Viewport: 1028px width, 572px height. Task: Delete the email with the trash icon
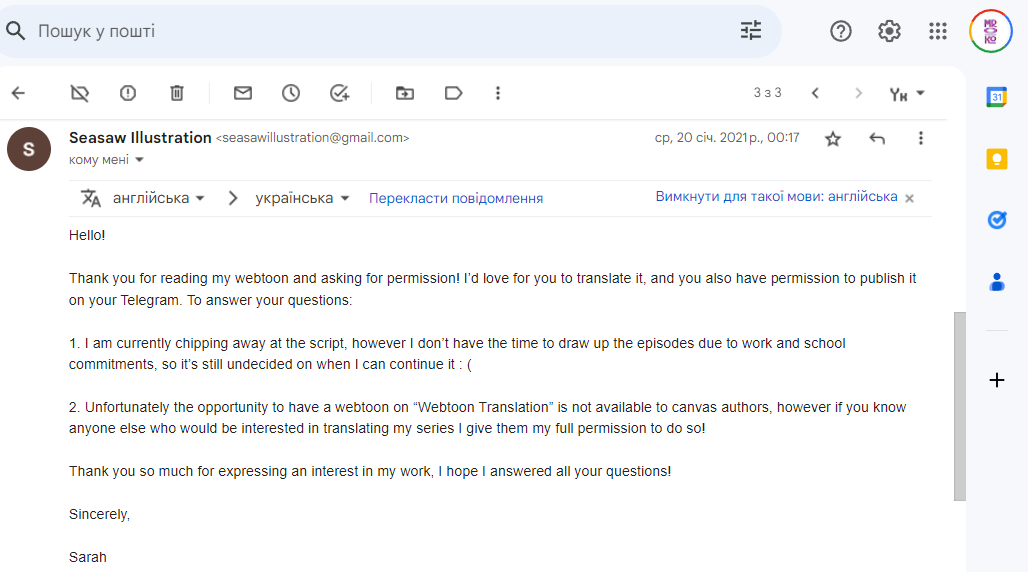click(177, 93)
